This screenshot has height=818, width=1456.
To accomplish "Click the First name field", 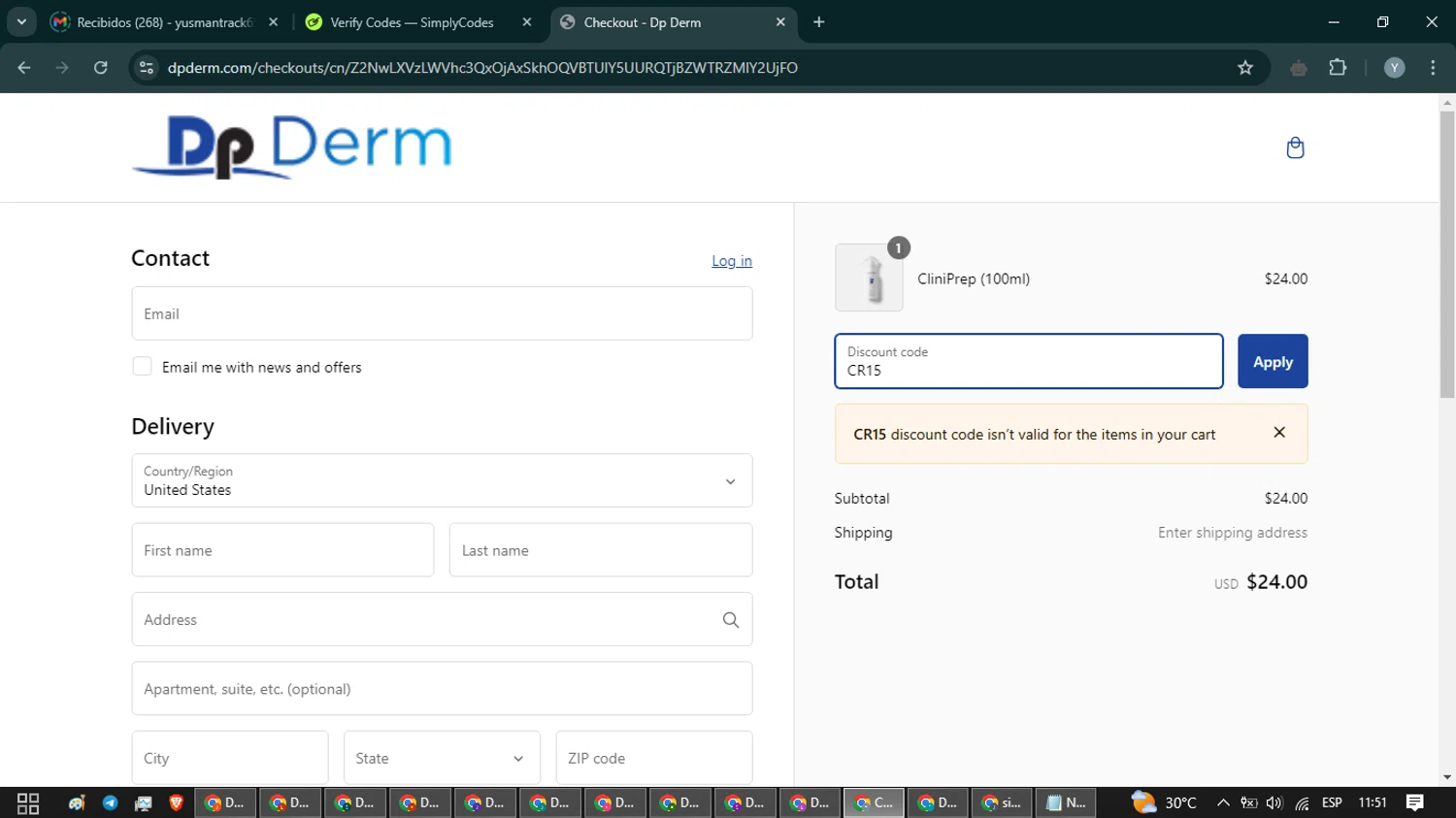I will coord(282,550).
